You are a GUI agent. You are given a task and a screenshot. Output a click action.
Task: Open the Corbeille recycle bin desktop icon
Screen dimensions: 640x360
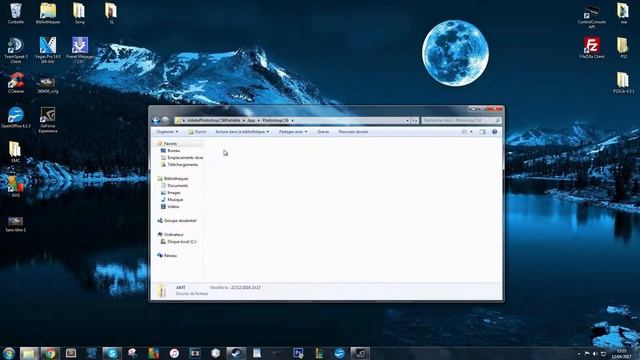(x=16, y=13)
